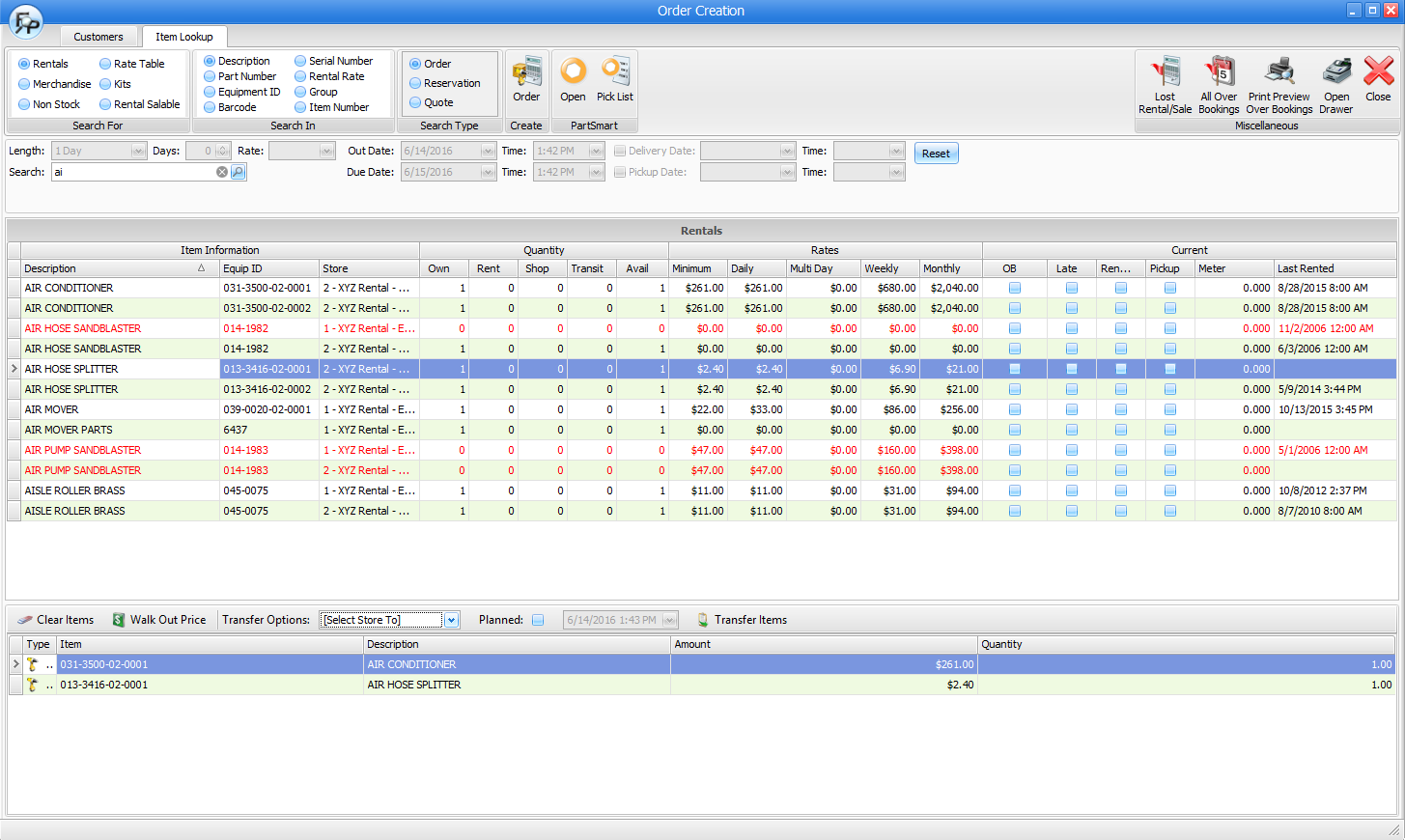The width and height of the screenshot is (1405, 840).
Task: Open Out Date dropdown
Action: pyautogui.click(x=488, y=151)
